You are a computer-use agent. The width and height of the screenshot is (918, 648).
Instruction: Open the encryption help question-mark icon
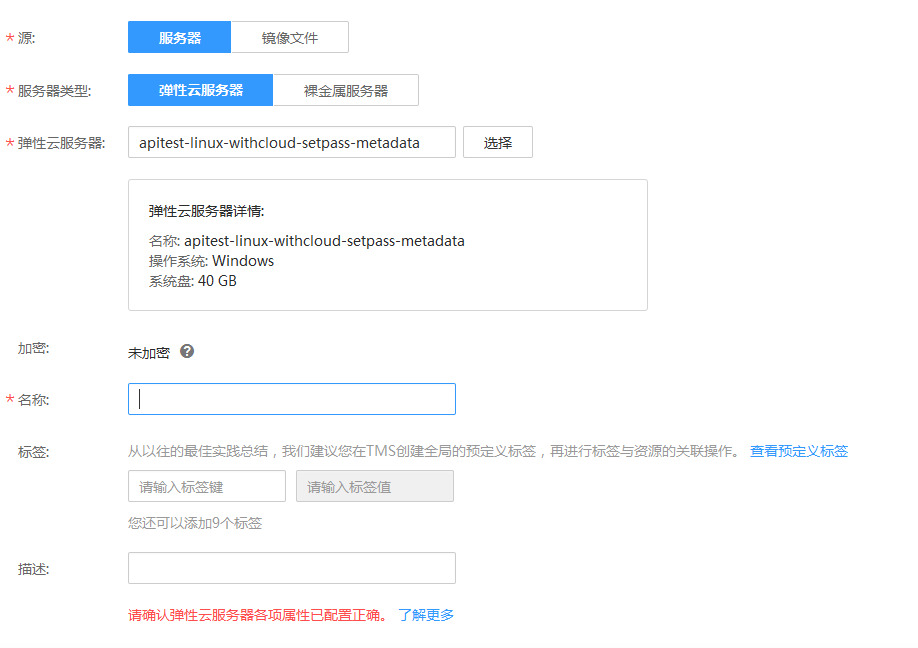pos(187,351)
